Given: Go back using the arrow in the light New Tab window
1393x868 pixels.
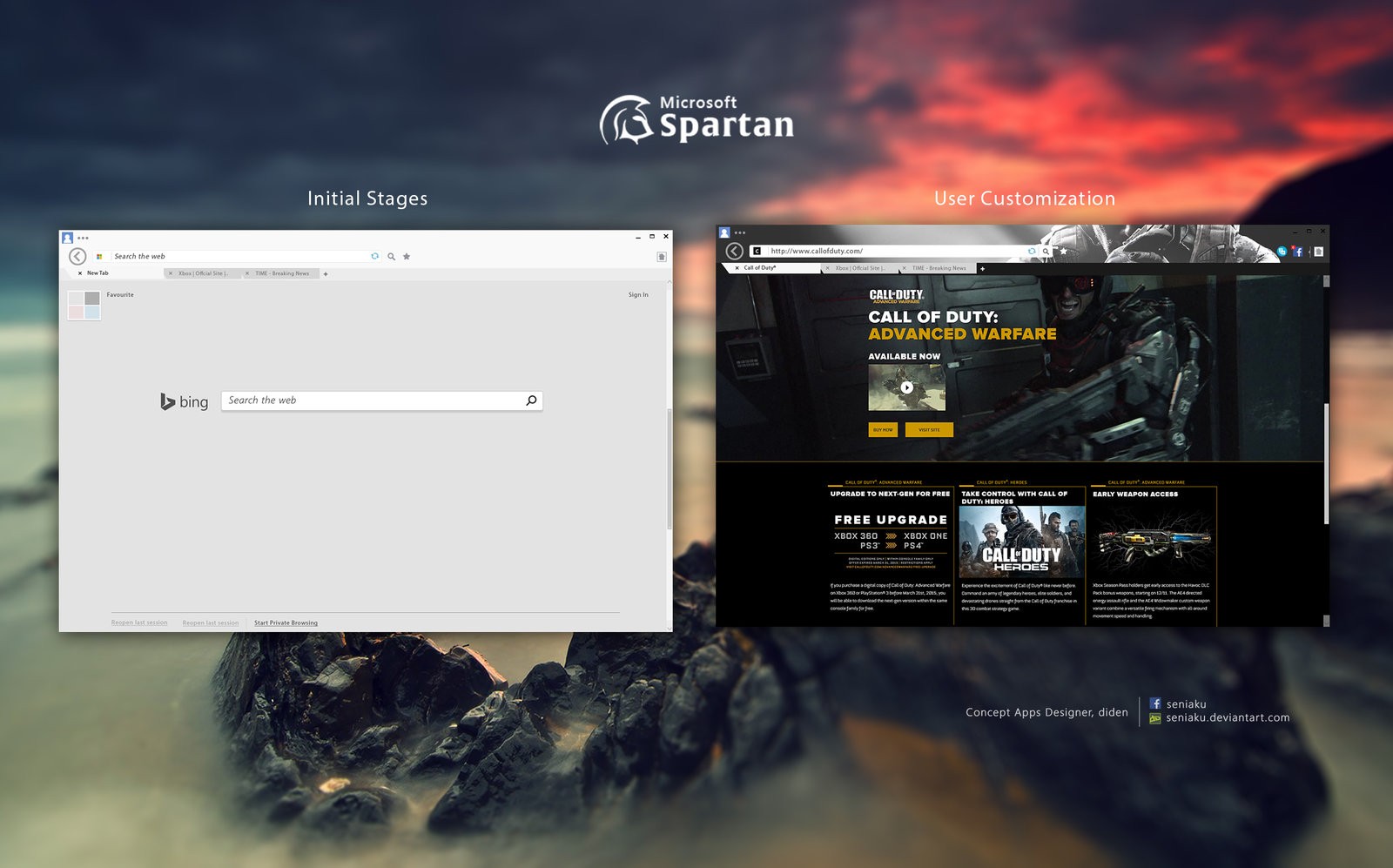Looking at the screenshot, I should pyautogui.click(x=77, y=256).
